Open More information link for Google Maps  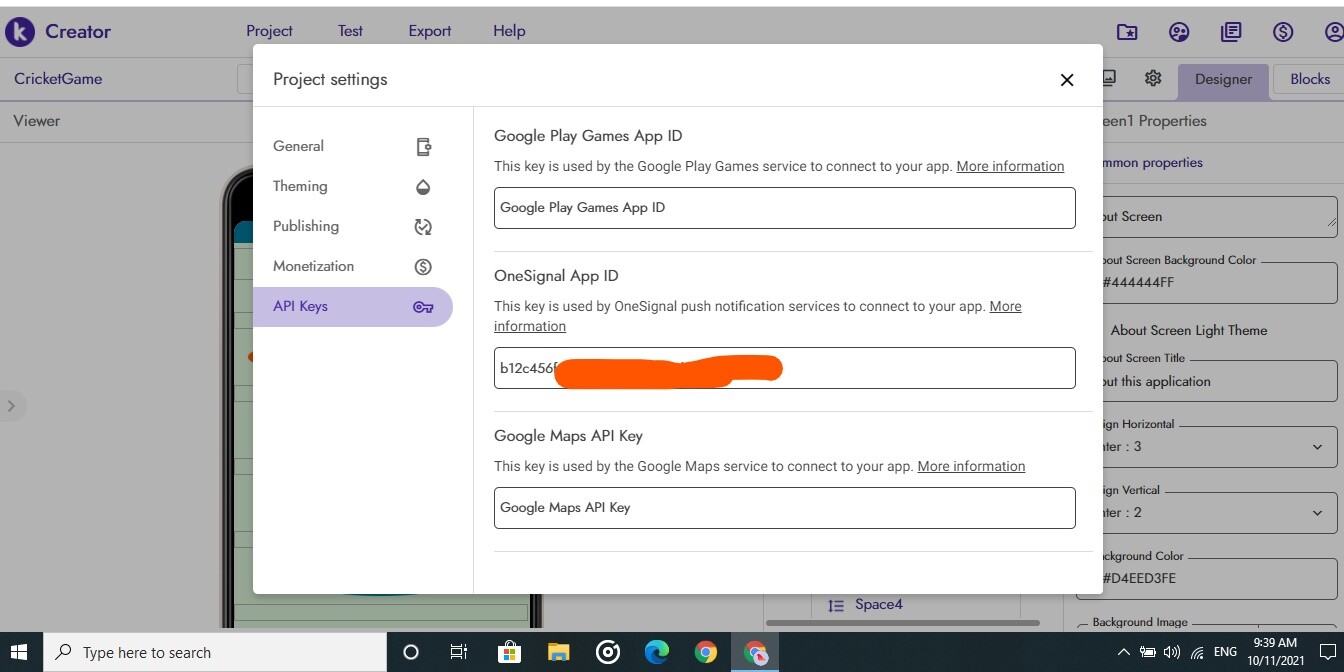tap(971, 466)
